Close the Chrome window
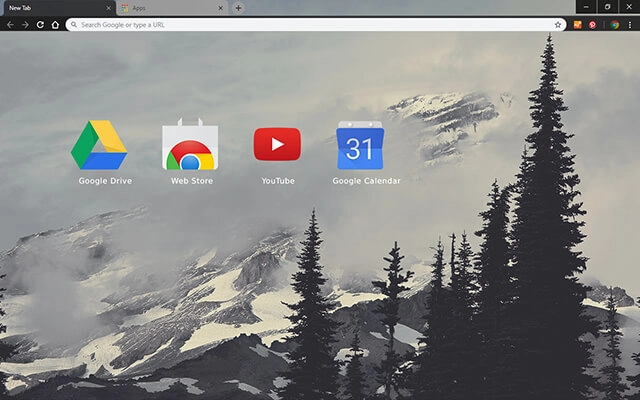Viewport: 640px width, 400px height. (629, 7)
